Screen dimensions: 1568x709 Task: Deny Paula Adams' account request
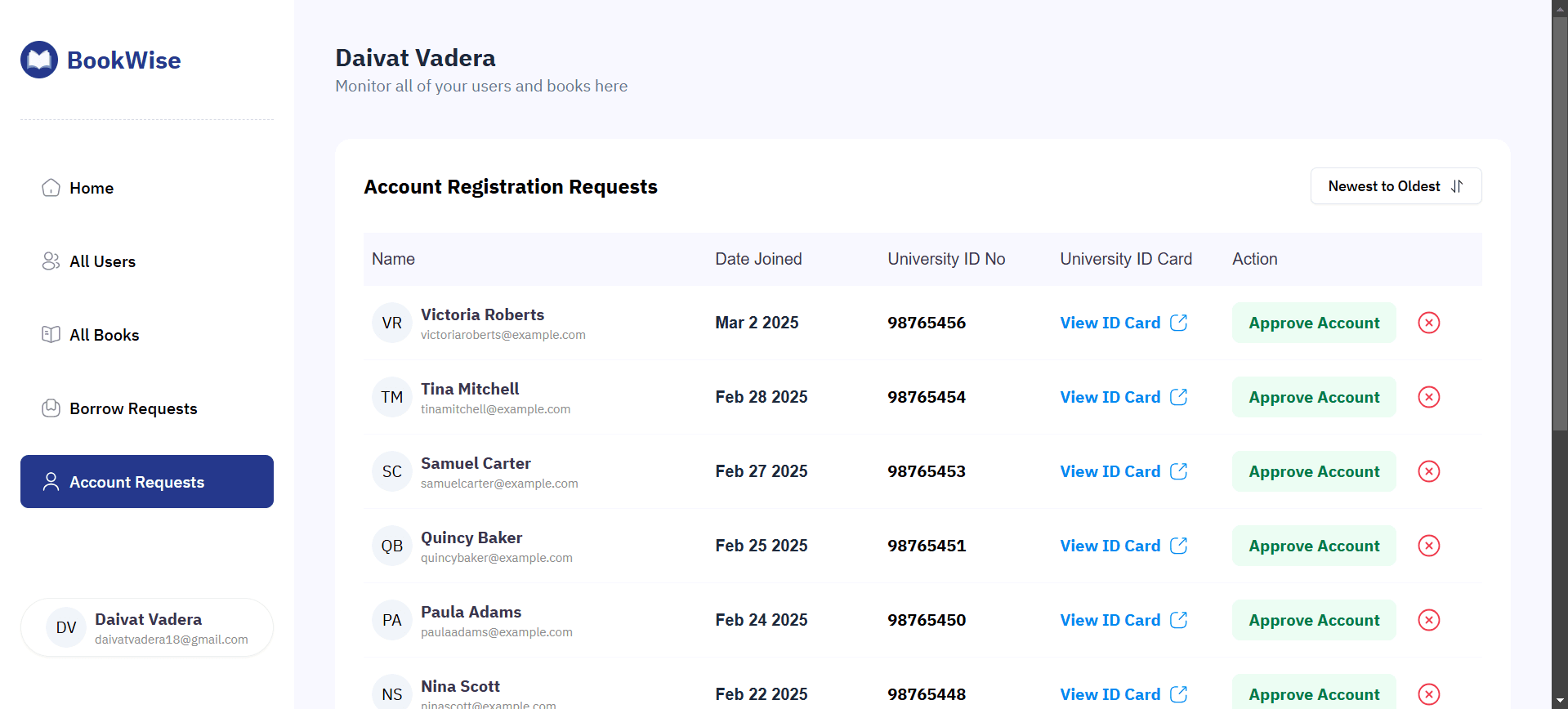pyautogui.click(x=1428, y=620)
